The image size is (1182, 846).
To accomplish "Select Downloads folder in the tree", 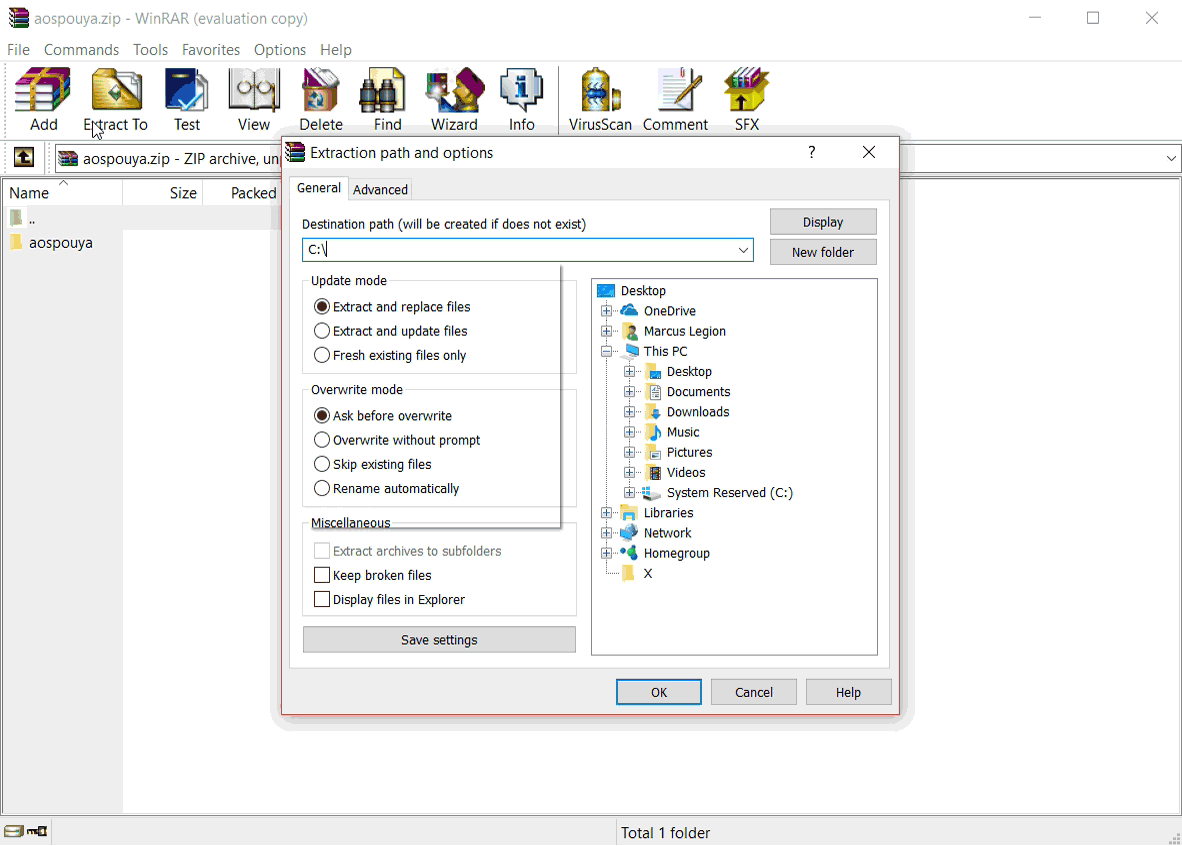I will click(697, 412).
